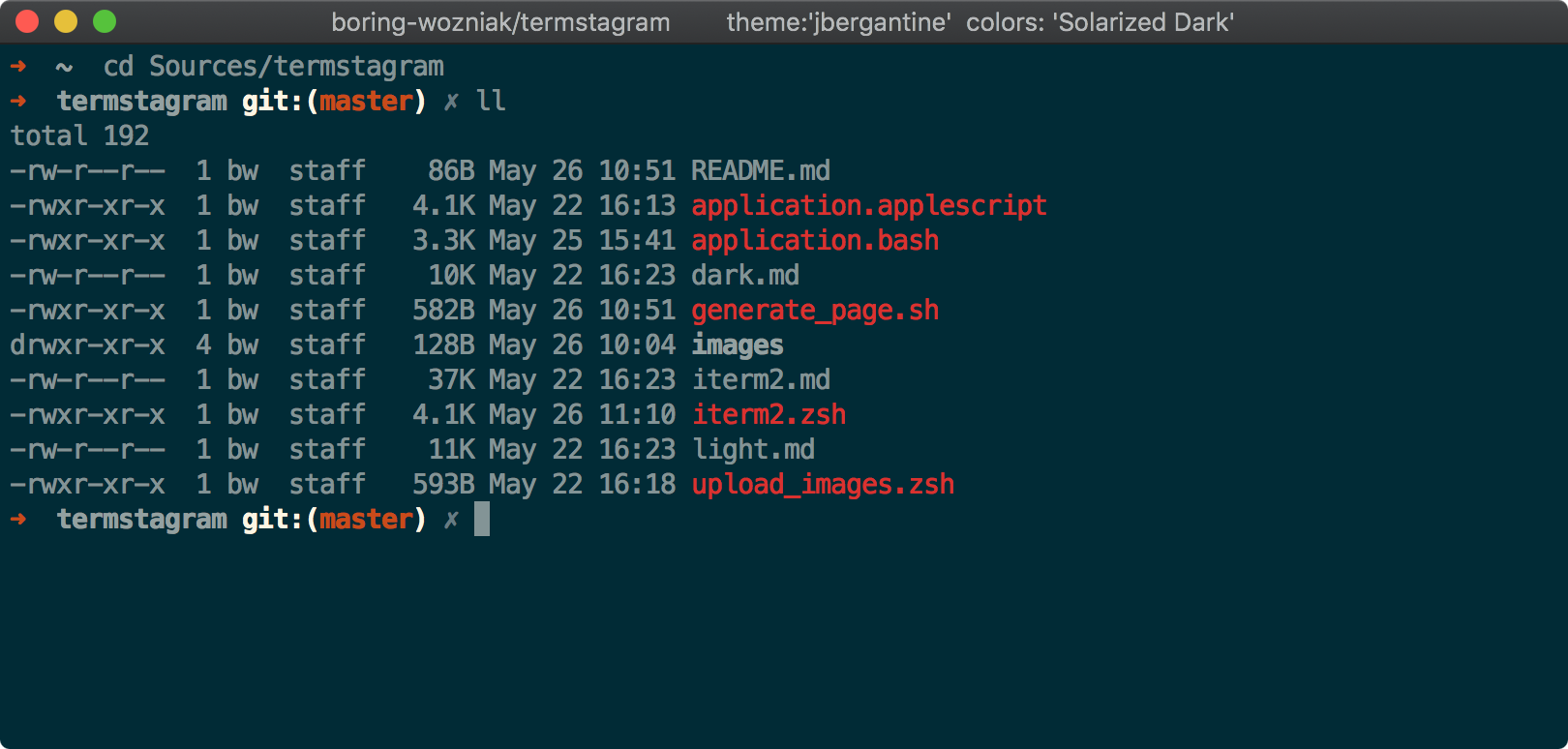Click the README.md file name
This screenshot has height=749, width=1568.
[x=761, y=171]
